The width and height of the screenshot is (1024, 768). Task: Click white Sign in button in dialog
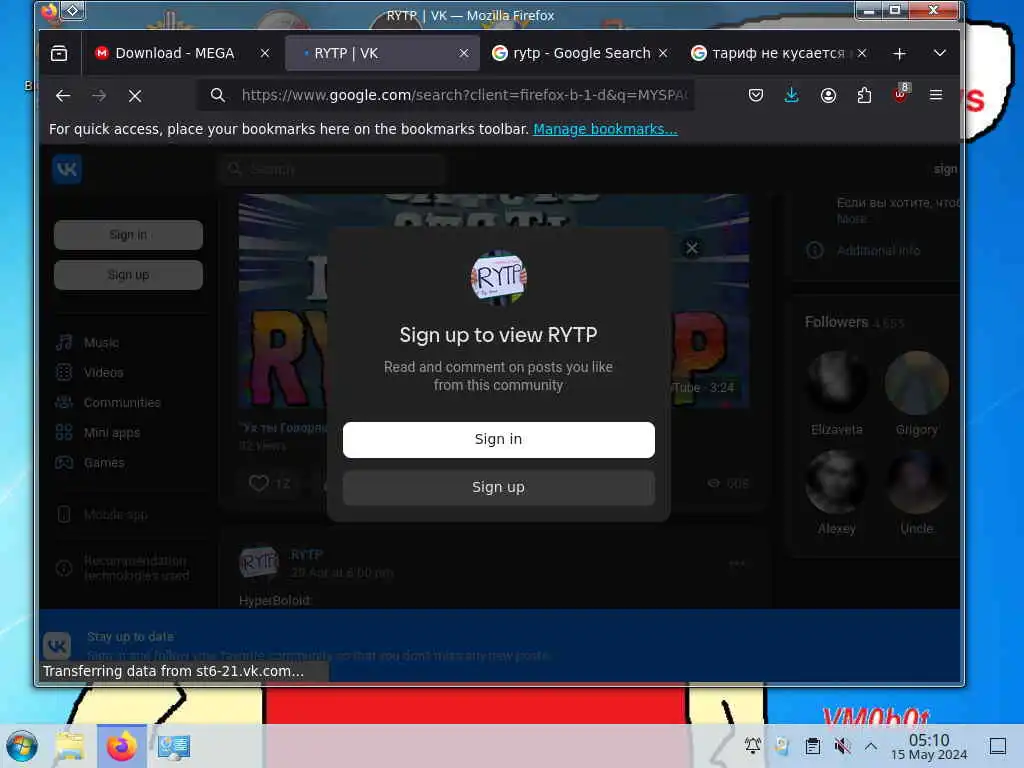click(498, 440)
